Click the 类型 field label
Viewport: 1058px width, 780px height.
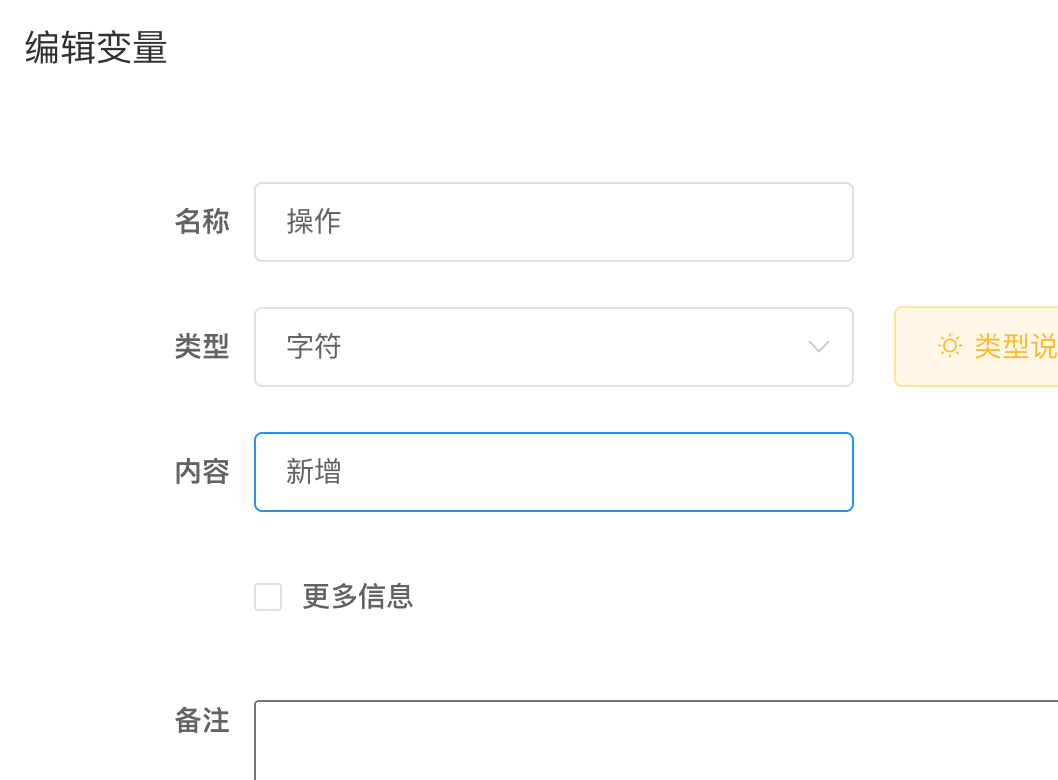pos(202,347)
